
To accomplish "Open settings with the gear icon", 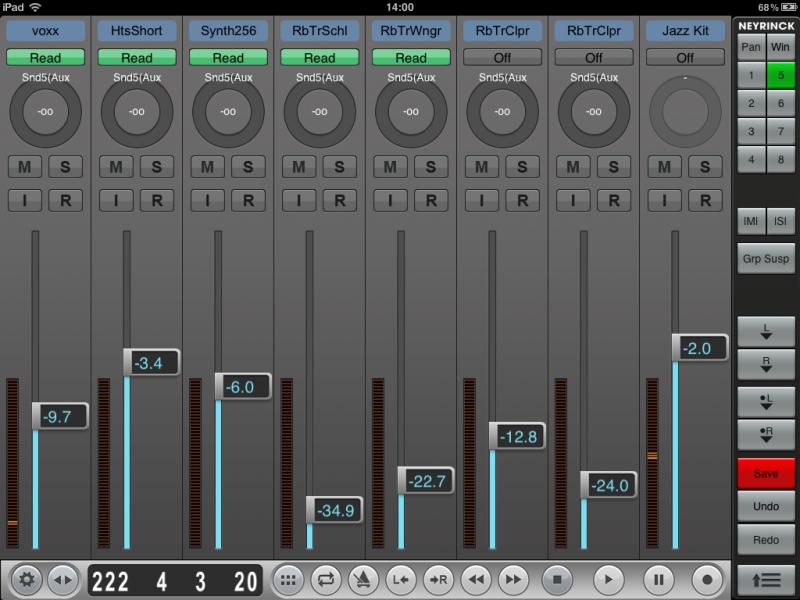I will (26, 580).
